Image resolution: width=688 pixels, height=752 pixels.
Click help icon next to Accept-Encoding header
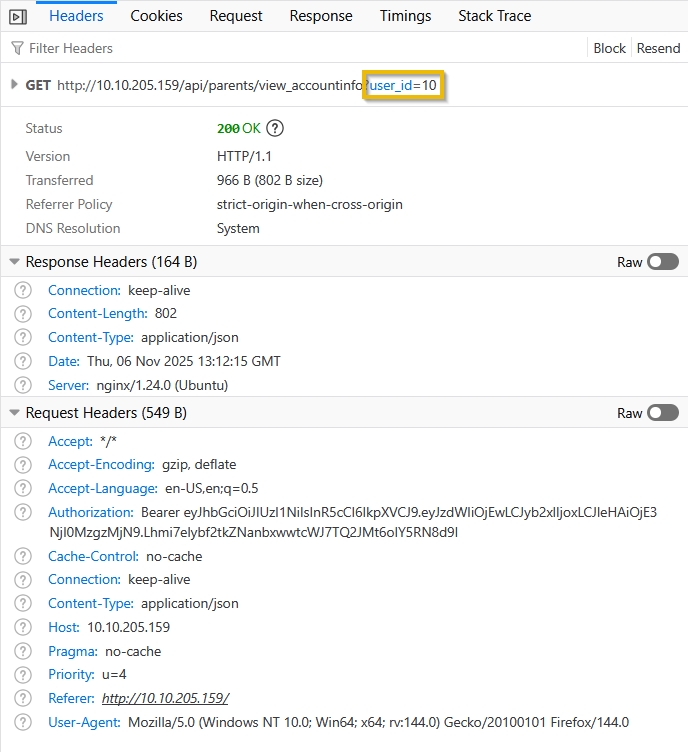tap(23, 465)
